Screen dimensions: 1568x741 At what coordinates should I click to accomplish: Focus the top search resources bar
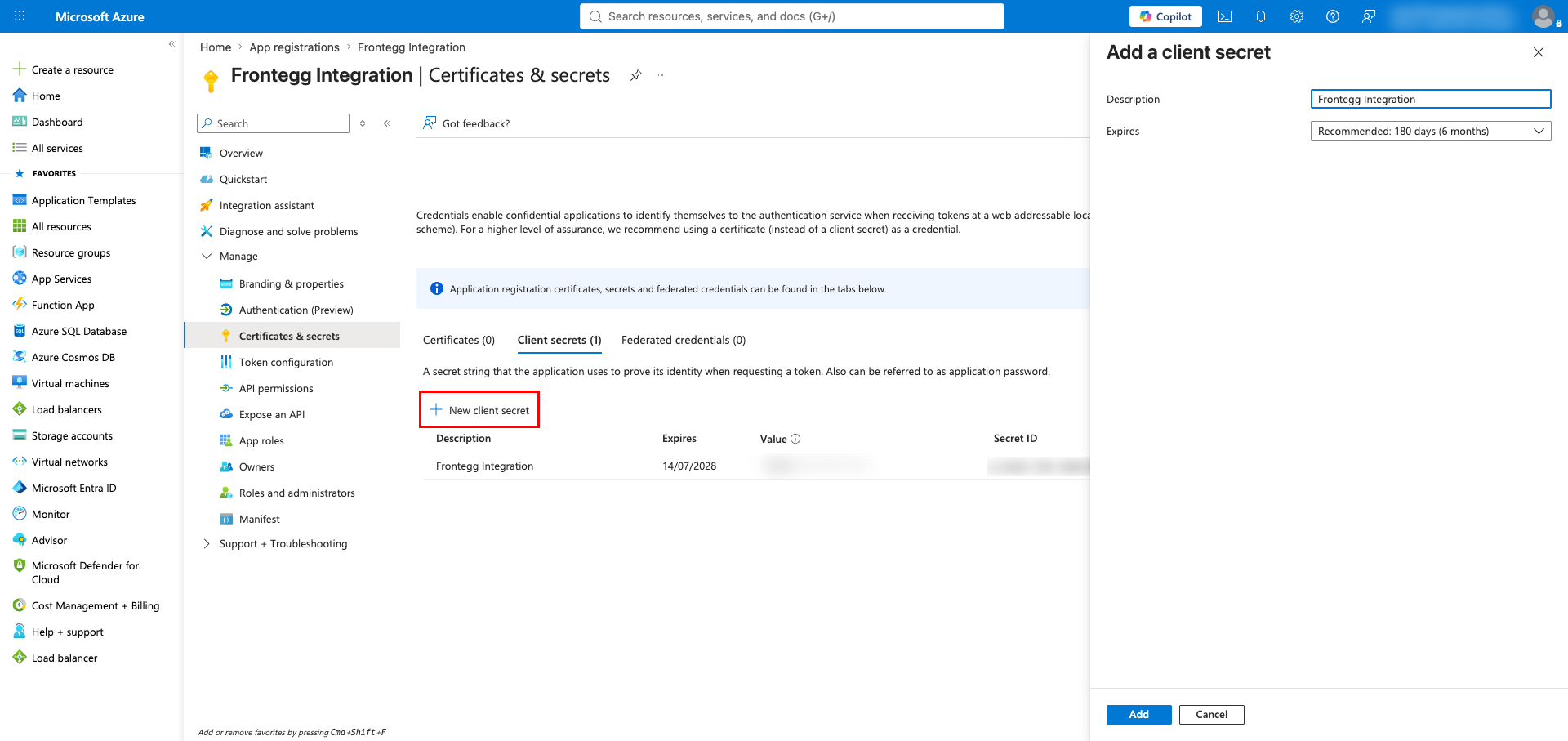pos(792,16)
